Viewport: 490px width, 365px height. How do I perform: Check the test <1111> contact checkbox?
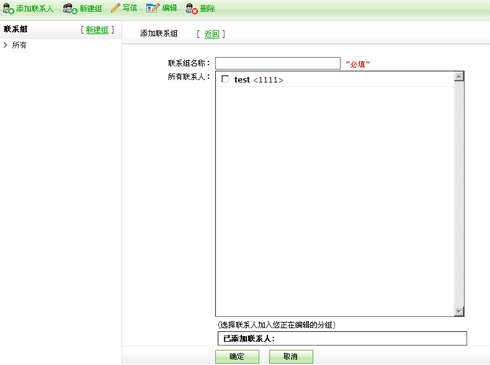[225, 79]
